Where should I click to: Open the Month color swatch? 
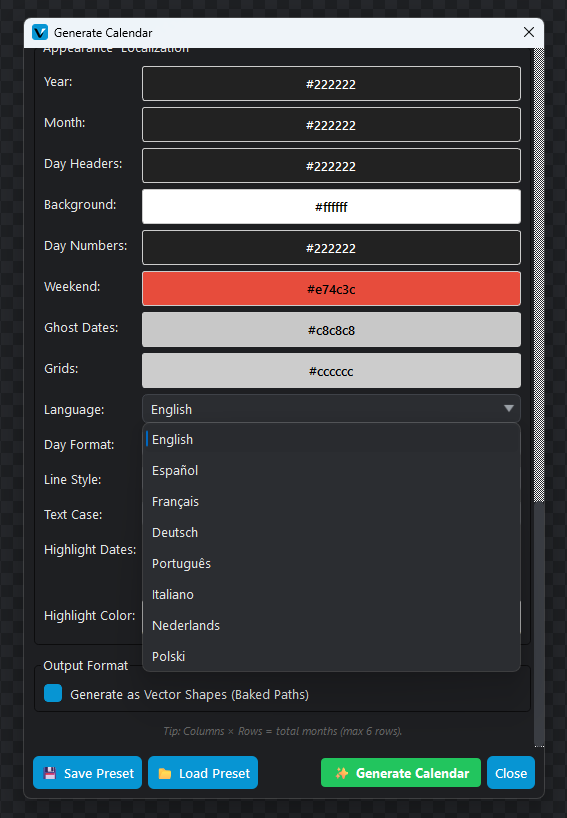(x=331, y=125)
